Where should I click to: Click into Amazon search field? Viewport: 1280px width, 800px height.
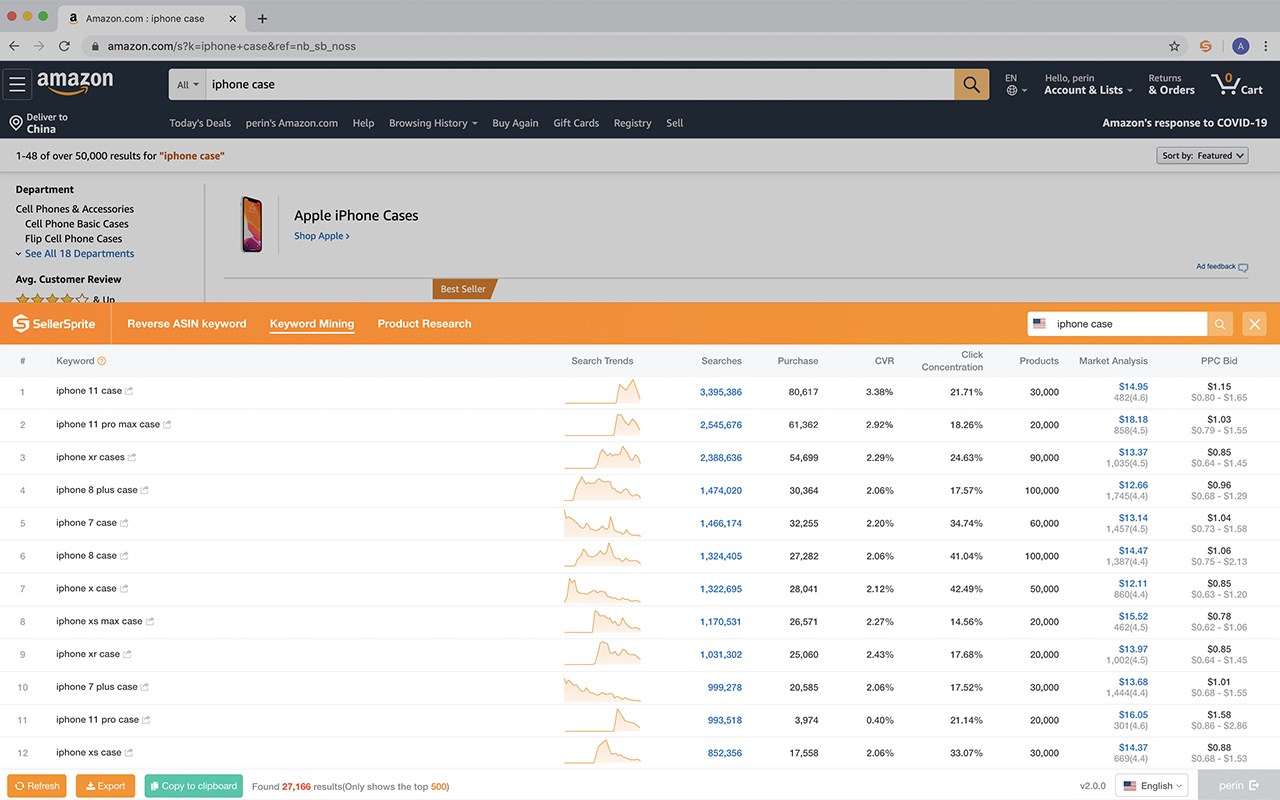[580, 85]
